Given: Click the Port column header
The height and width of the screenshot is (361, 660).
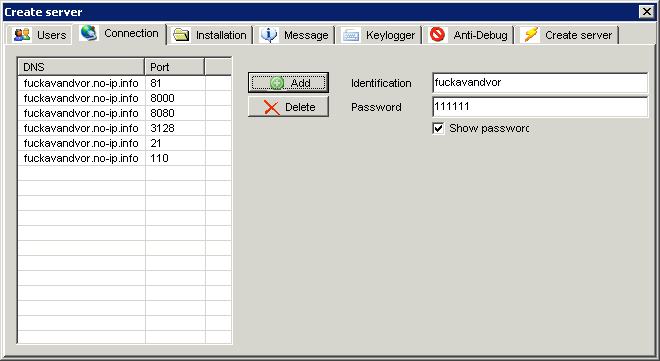Looking at the screenshot, I should click(x=175, y=67).
